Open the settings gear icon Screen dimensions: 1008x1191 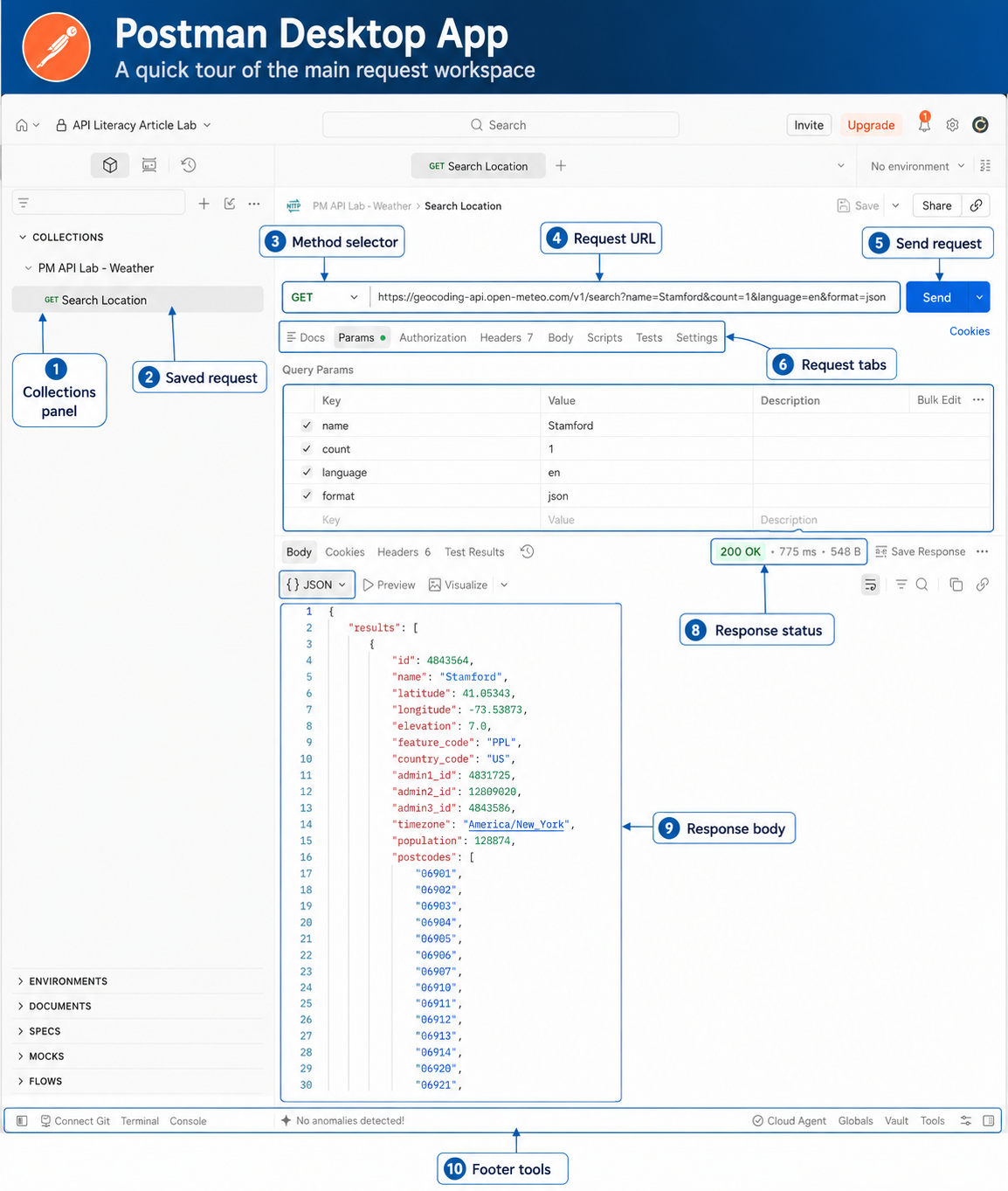pos(952,125)
